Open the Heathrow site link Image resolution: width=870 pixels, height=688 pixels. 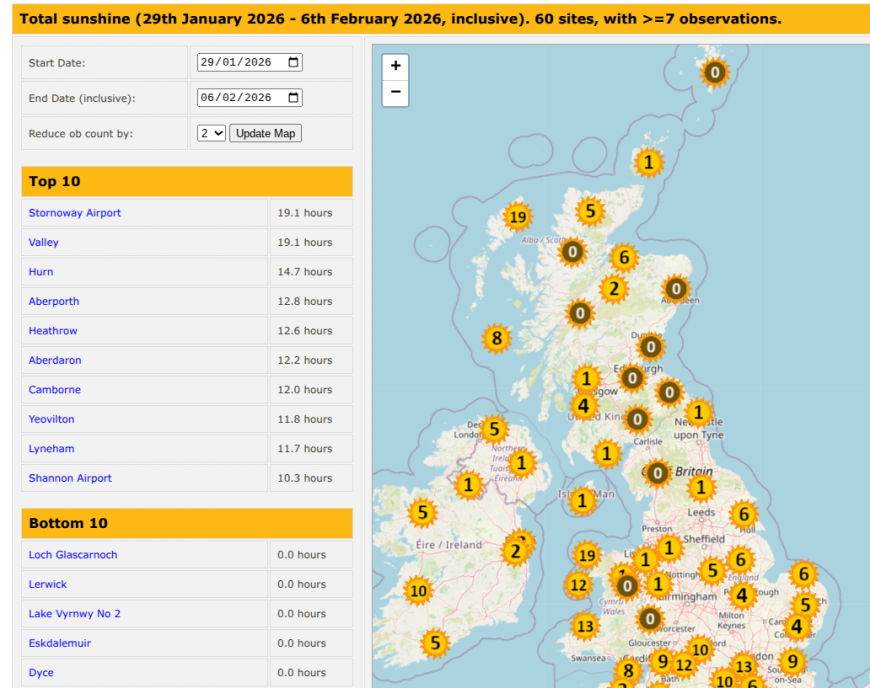[53, 331]
